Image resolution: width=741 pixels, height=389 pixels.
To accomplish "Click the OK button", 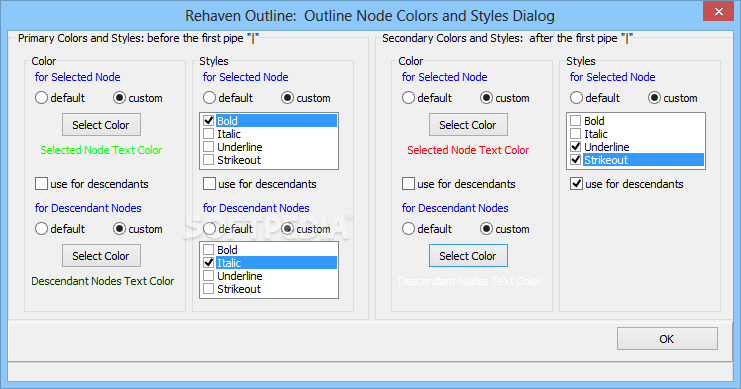I will click(667, 339).
